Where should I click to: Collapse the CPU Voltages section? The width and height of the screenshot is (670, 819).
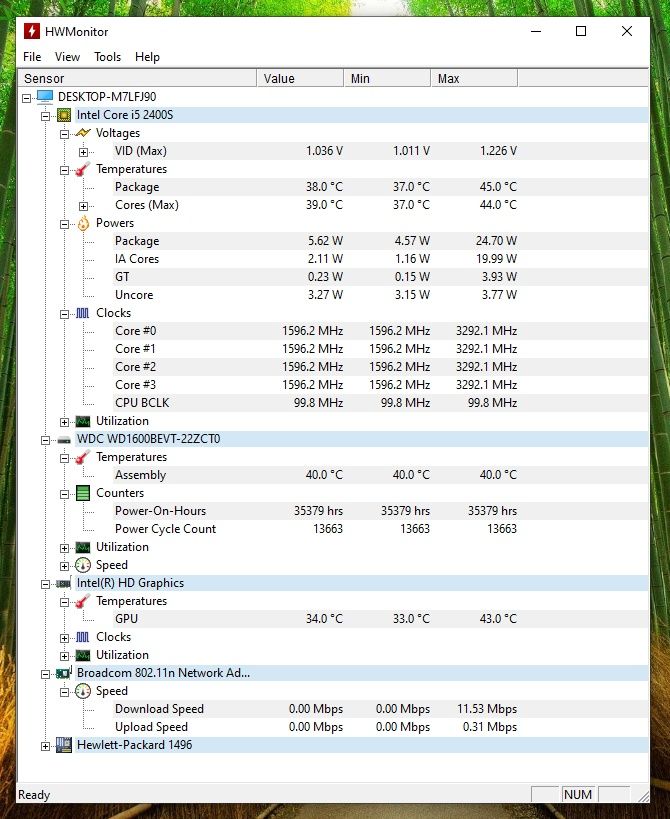pos(64,134)
